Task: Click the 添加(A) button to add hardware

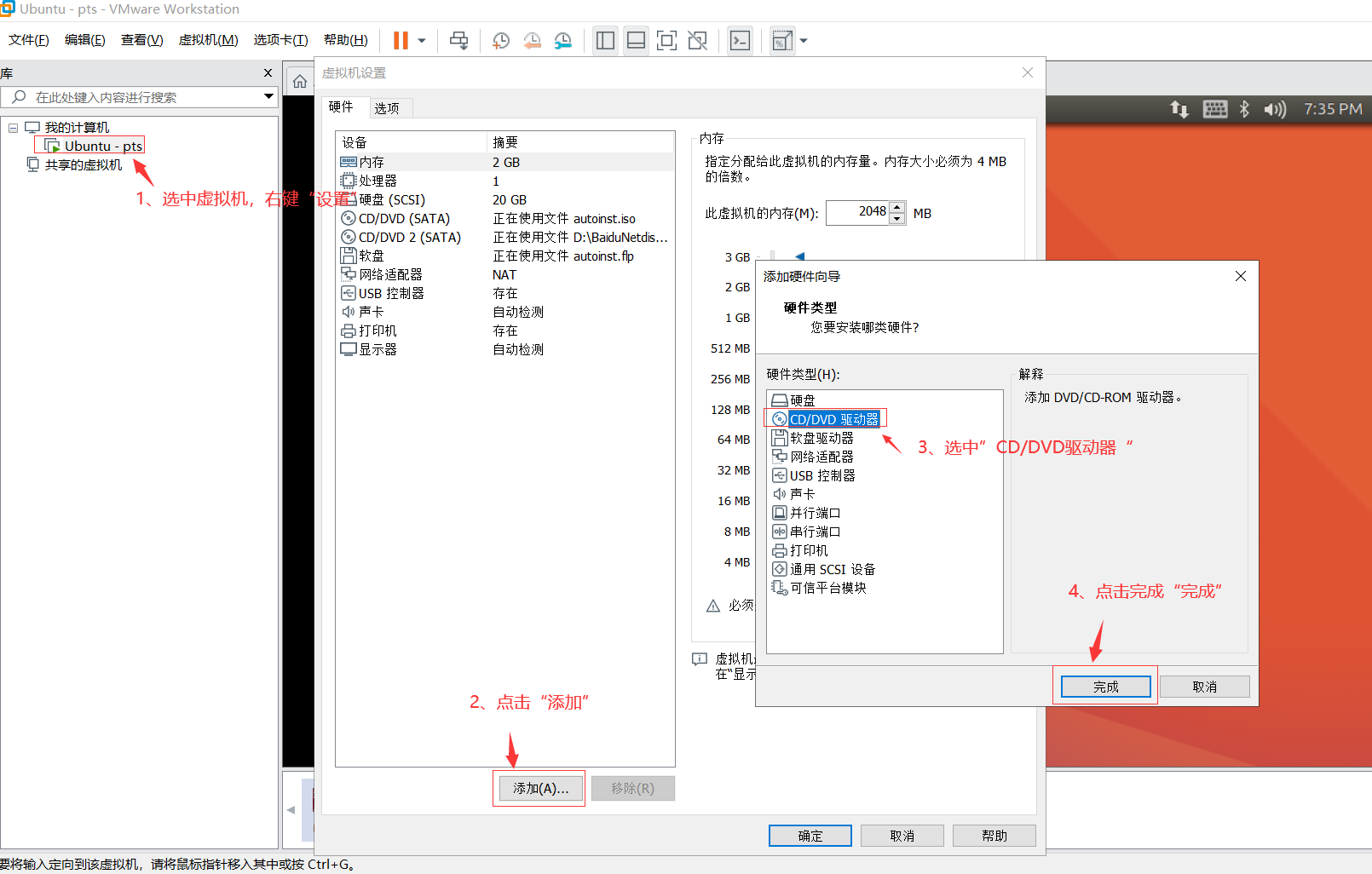Action: click(539, 788)
